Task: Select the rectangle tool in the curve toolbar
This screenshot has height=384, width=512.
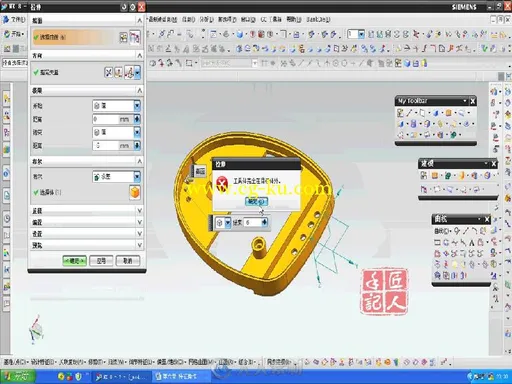Action: (x=437, y=242)
